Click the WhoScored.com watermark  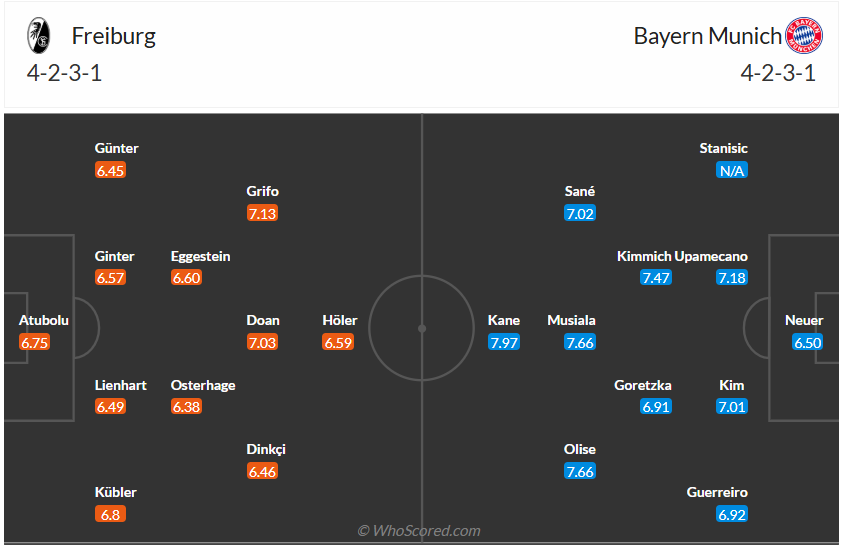pyautogui.click(x=420, y=530)
